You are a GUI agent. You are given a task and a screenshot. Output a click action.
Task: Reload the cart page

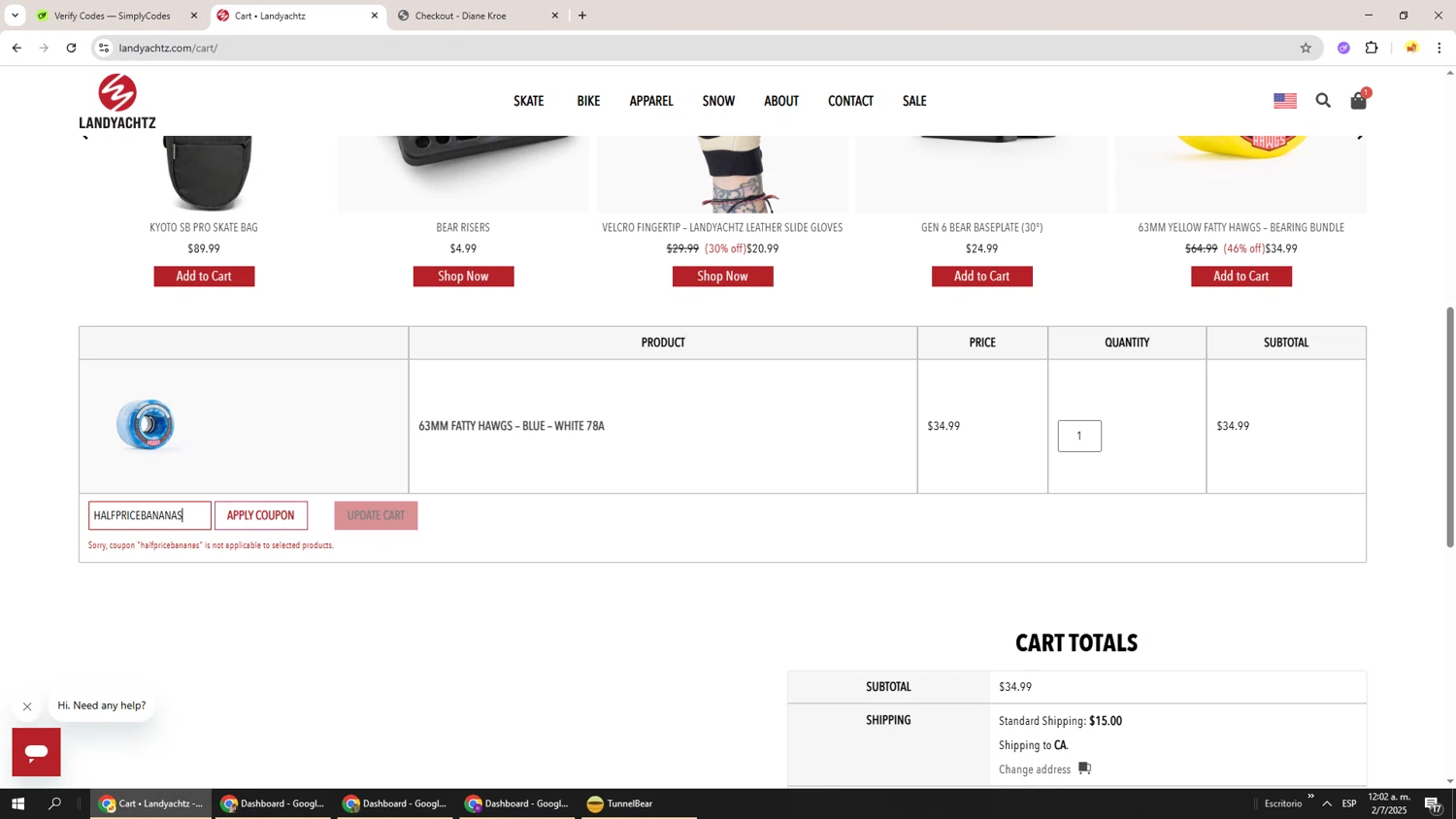tap(71, 48)
